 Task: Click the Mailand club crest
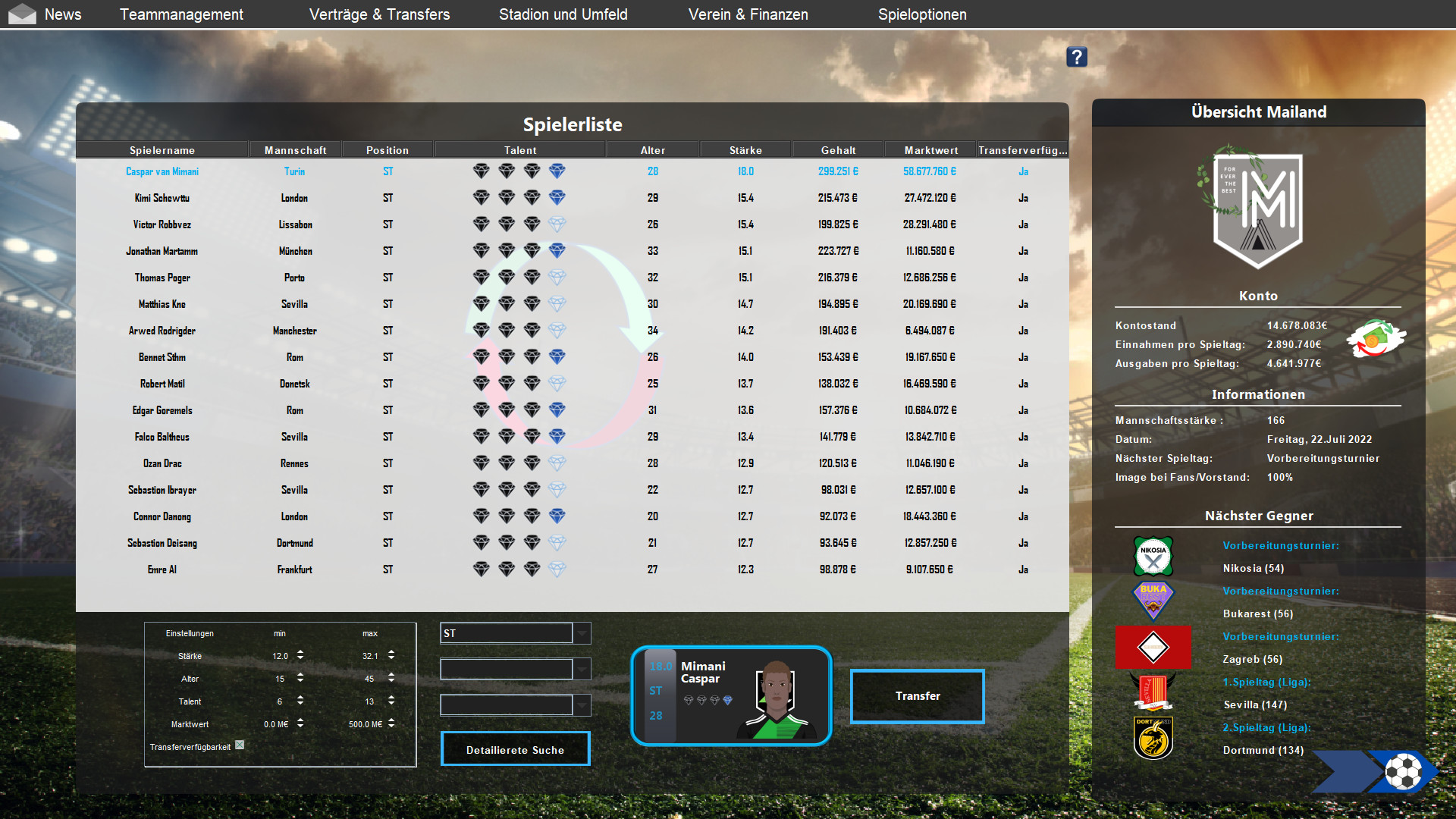tap(1257, 210)
